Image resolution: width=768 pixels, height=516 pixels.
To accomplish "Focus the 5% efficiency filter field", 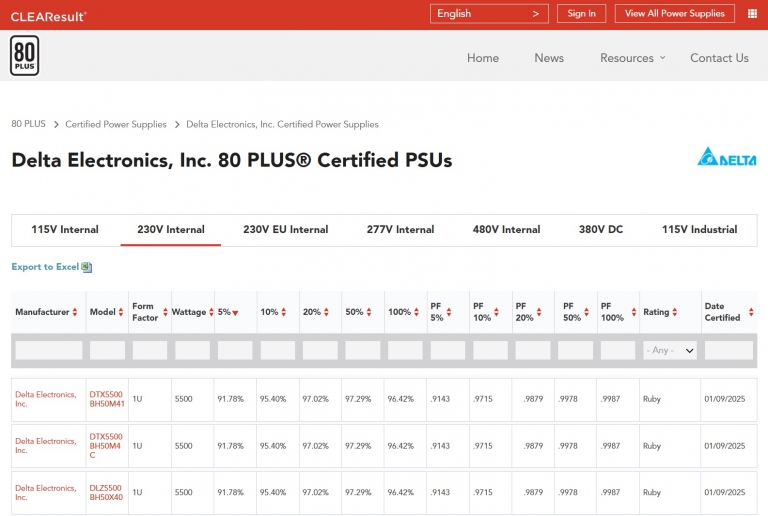I will pyautogui.click(x=235, y=351).
